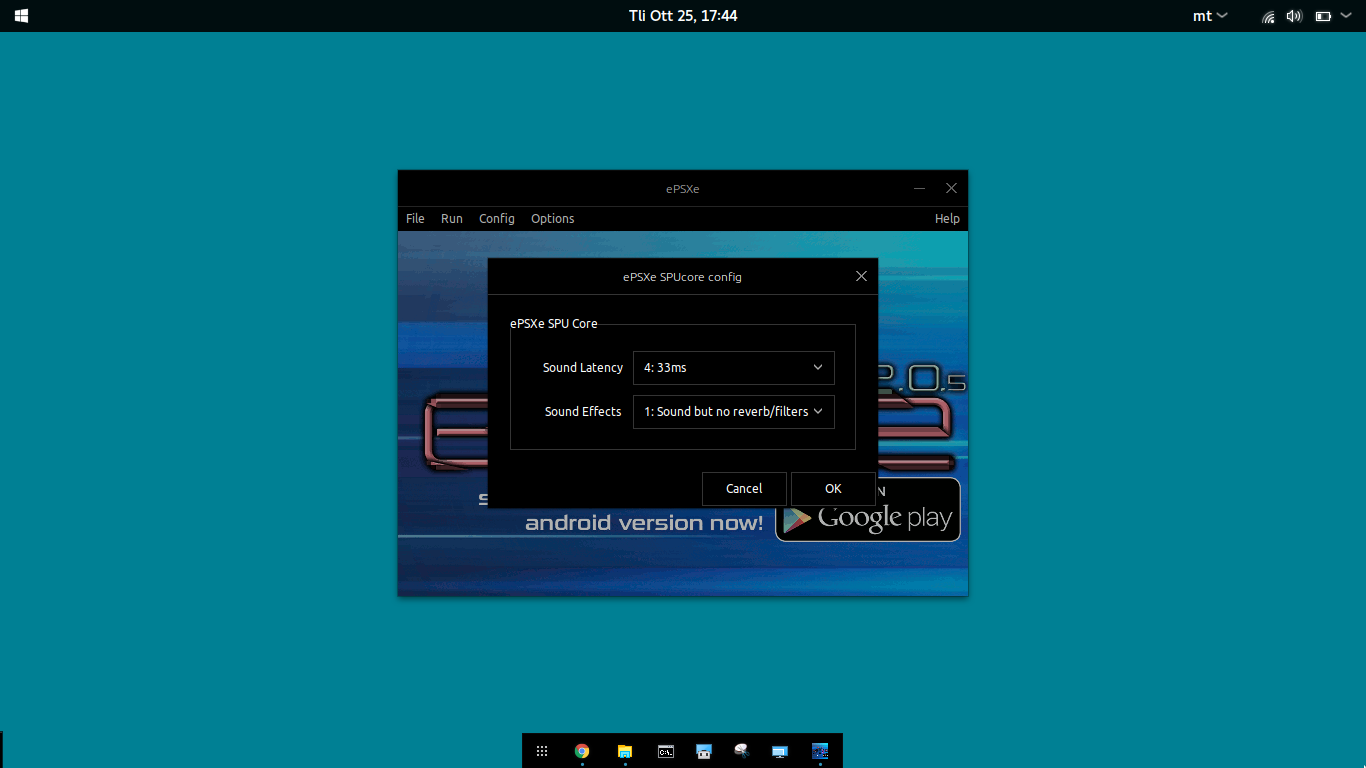Open the mt keyboard layout selector

coord(1211,16)
